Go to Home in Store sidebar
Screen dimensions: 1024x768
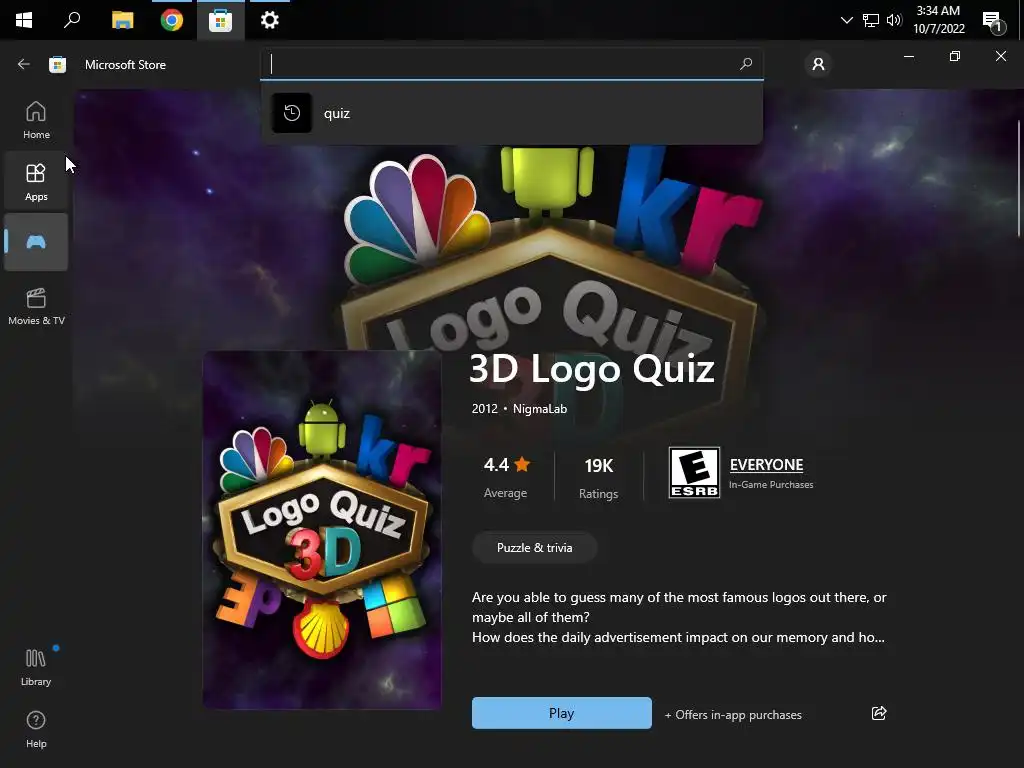pos(36,120)
